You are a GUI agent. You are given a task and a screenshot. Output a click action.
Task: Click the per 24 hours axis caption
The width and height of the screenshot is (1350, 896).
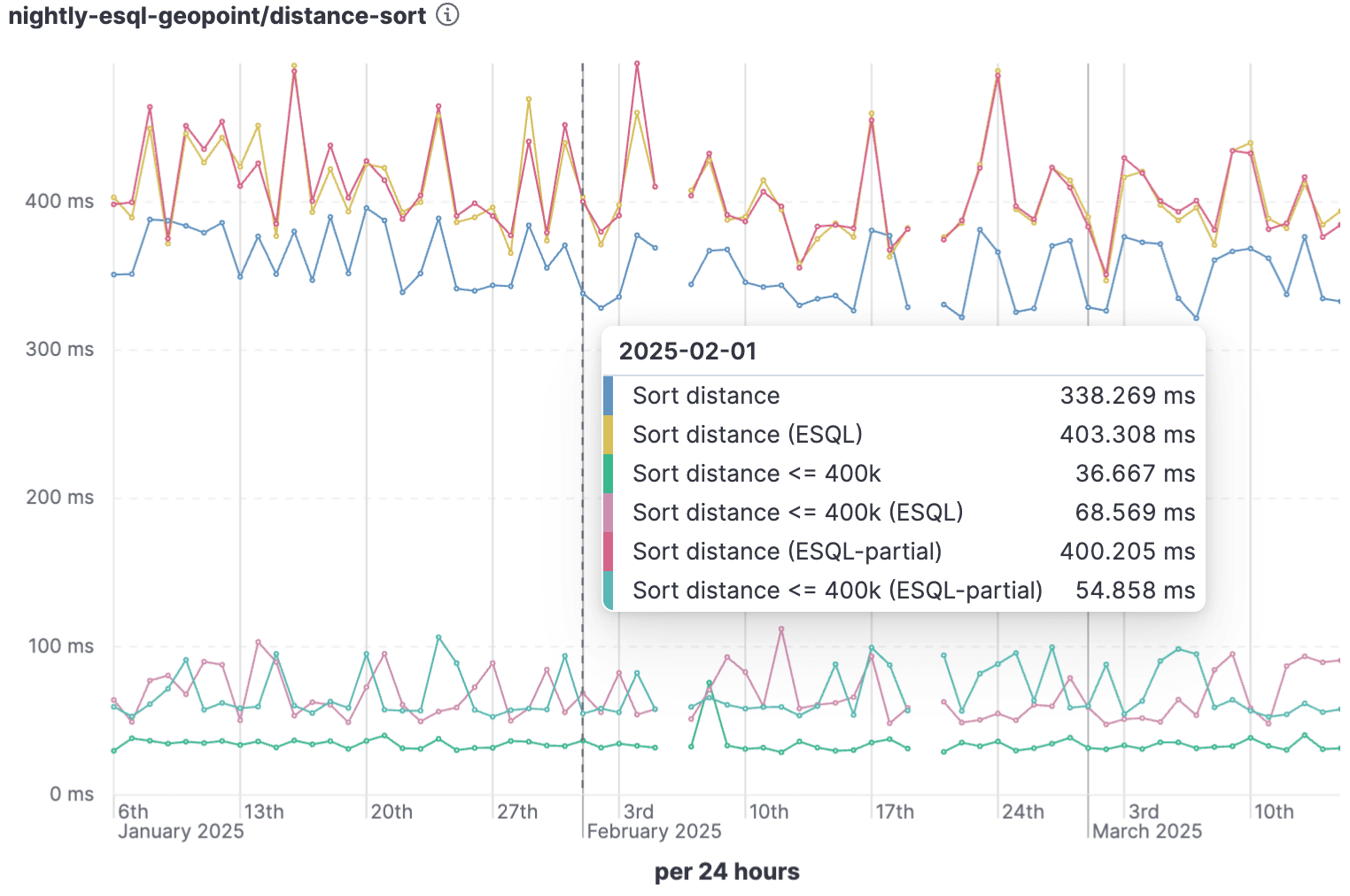click(726, 871)
